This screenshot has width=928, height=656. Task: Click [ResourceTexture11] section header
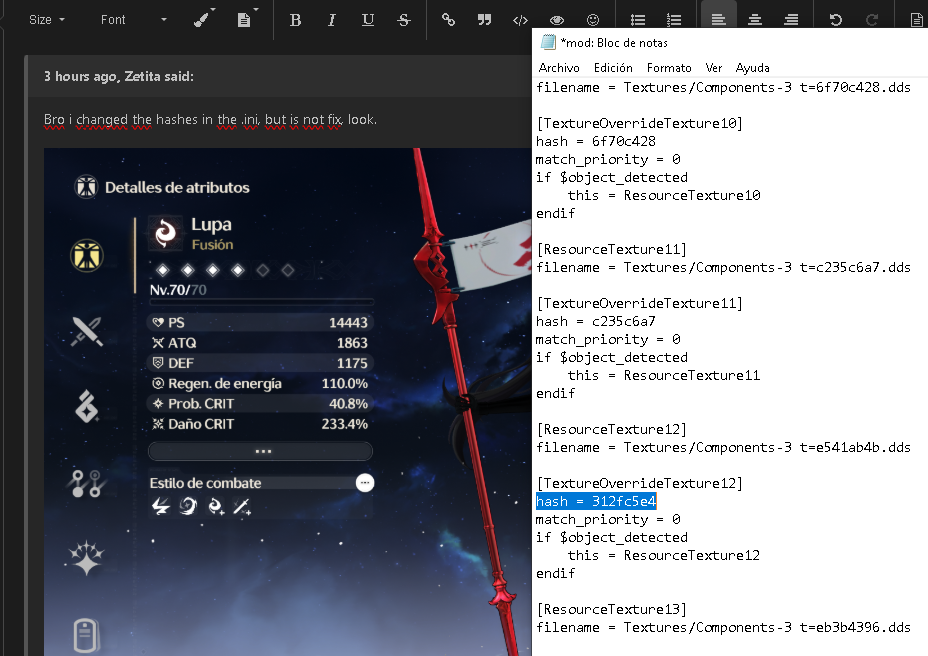click(x=611, y=249)
